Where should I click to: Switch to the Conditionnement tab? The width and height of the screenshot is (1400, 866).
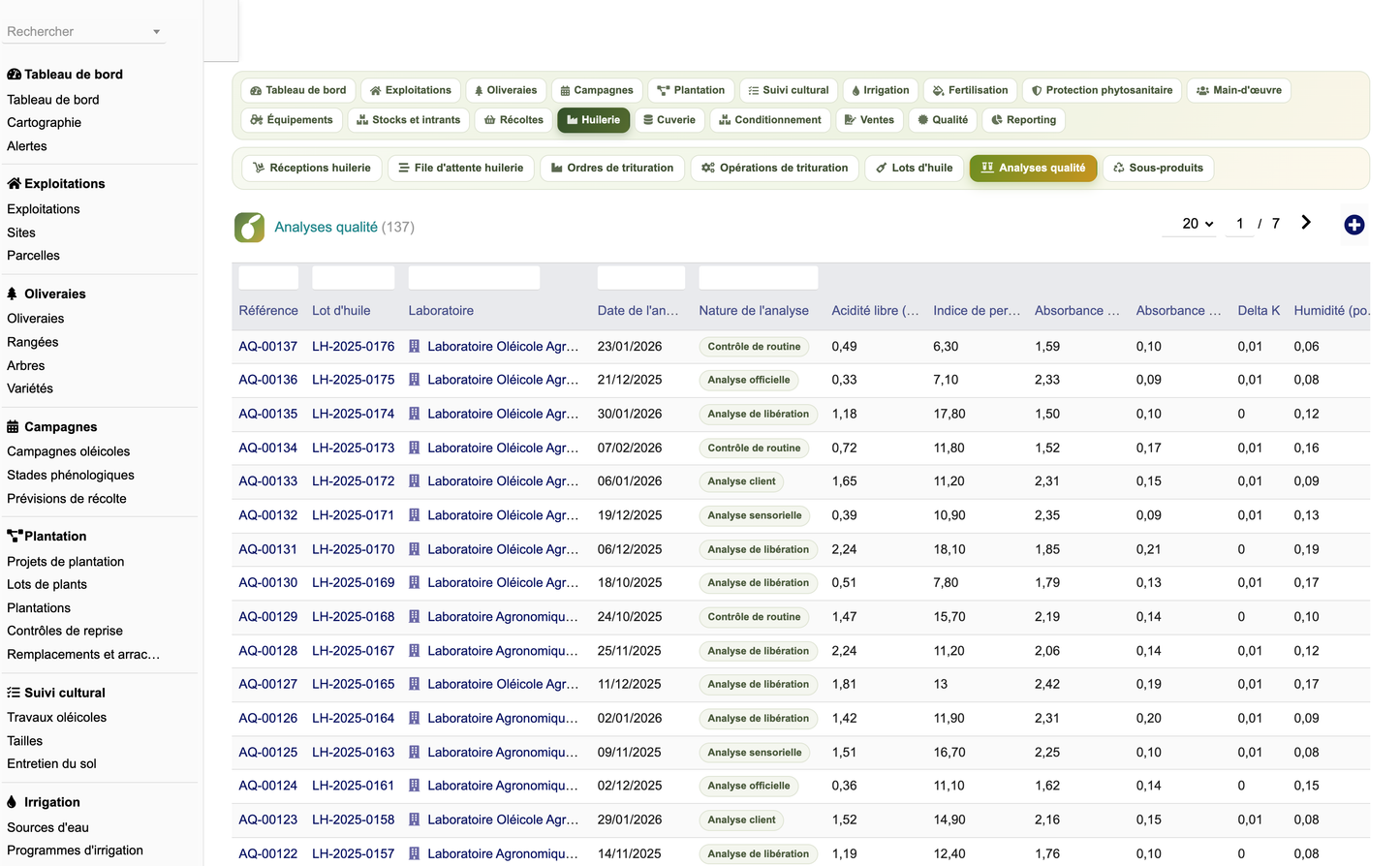(770, 120)
